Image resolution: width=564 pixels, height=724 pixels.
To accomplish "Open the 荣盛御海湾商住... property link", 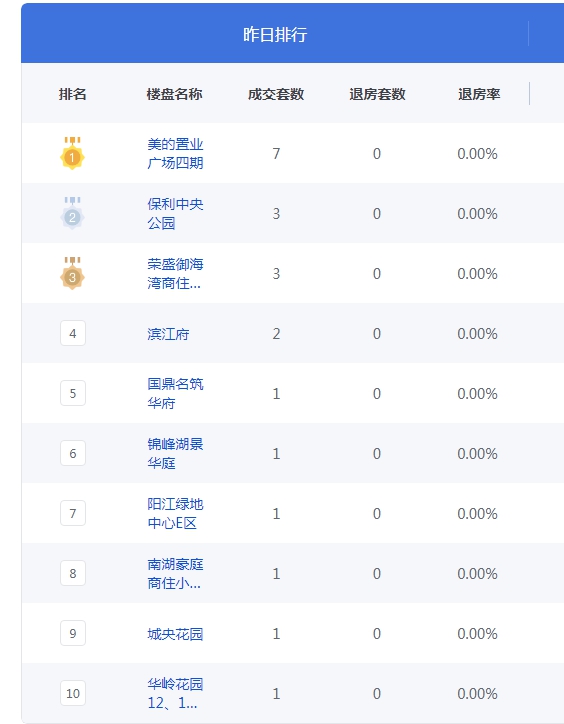I will [175, 273].
